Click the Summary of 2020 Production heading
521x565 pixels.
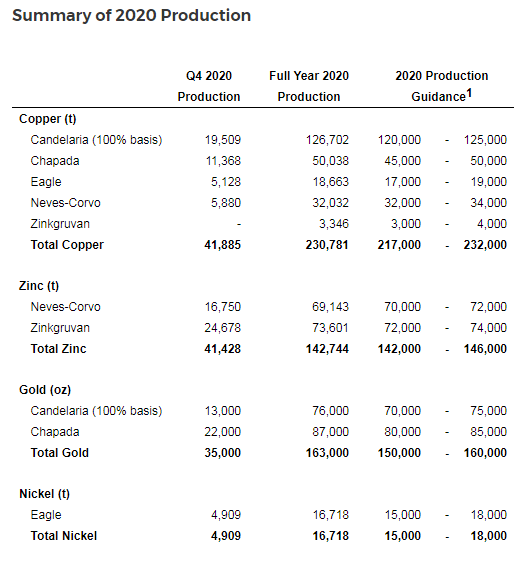tap(131, 15)
